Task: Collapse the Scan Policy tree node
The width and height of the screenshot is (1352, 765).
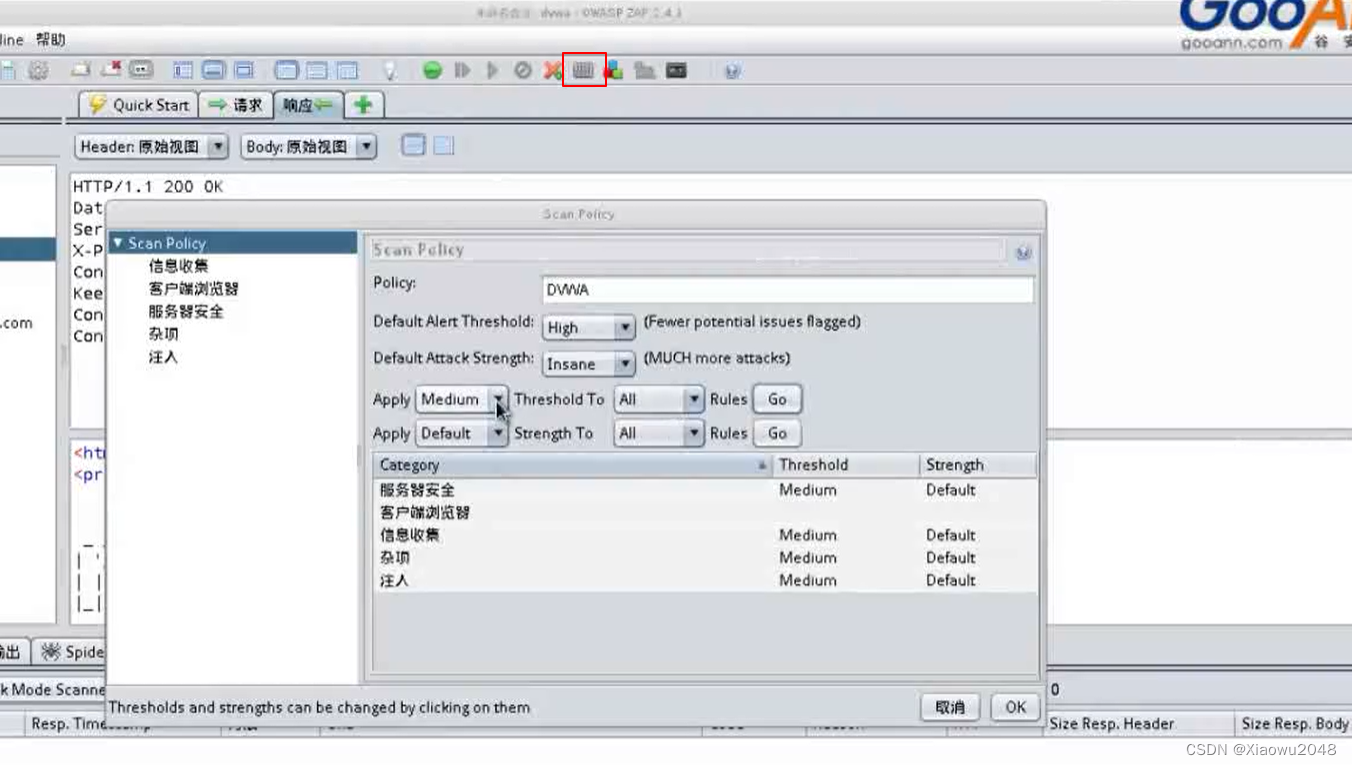Action: pos(118,243)
